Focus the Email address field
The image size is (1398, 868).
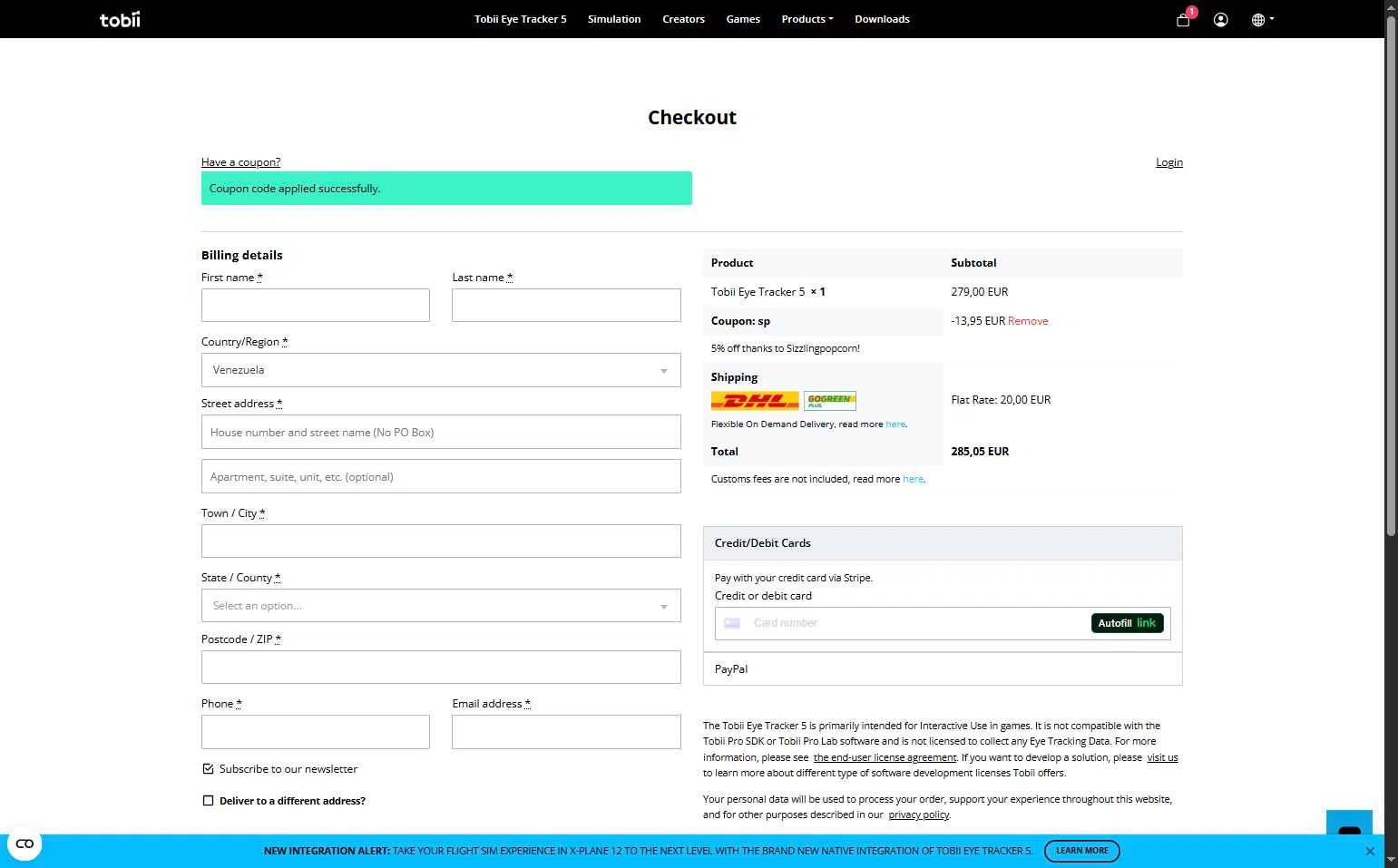(x=566, y=732)
